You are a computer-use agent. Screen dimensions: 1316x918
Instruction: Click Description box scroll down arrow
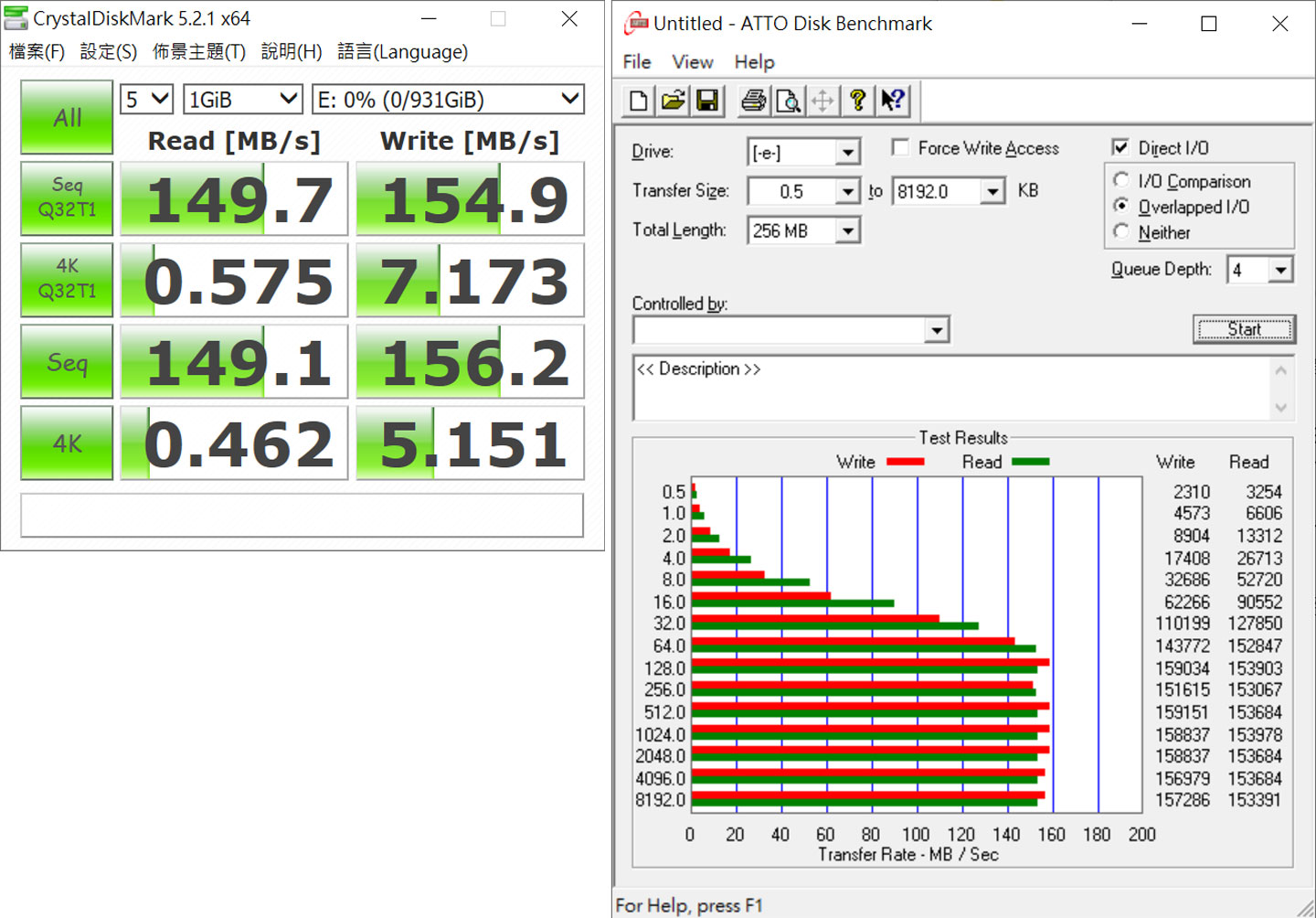(1281, 407)
